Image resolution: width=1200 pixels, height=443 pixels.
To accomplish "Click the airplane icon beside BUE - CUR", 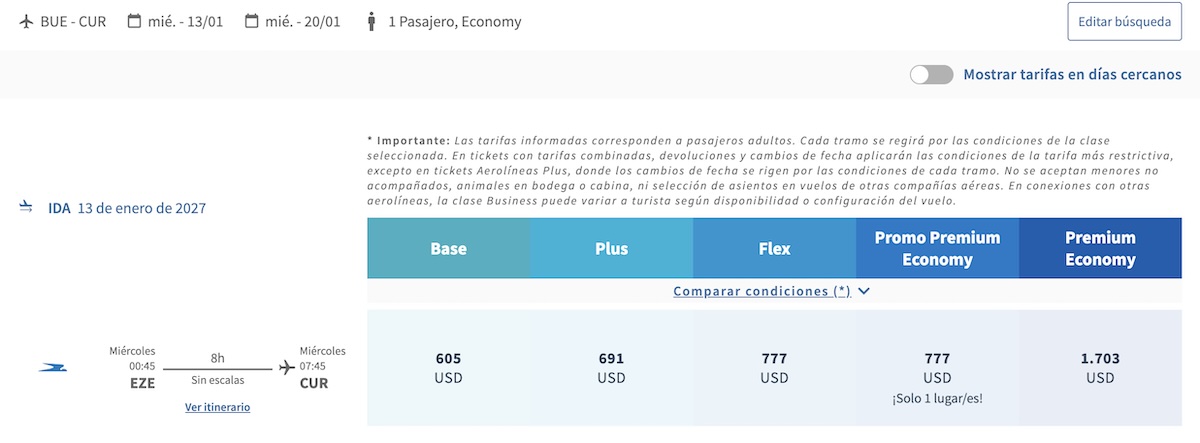I will 27,21.
